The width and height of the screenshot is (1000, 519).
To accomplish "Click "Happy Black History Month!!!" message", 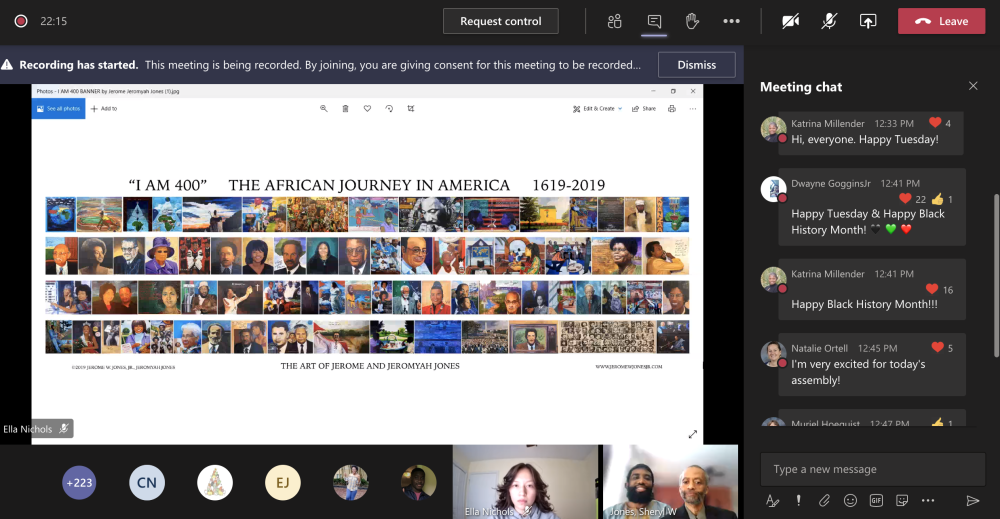I will [864, 304].
